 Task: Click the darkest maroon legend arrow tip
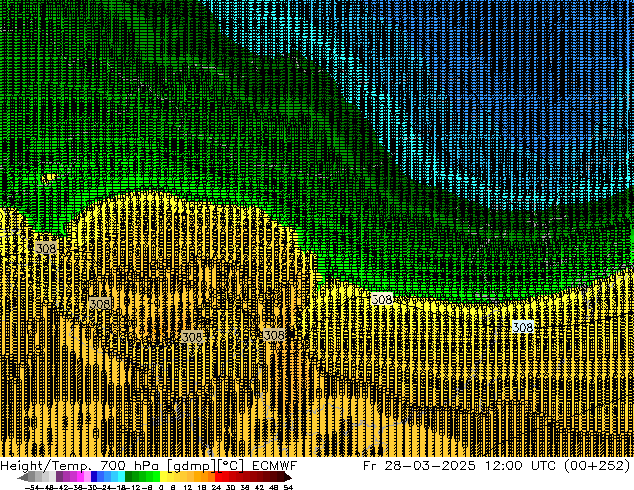(x=288, y=477)
